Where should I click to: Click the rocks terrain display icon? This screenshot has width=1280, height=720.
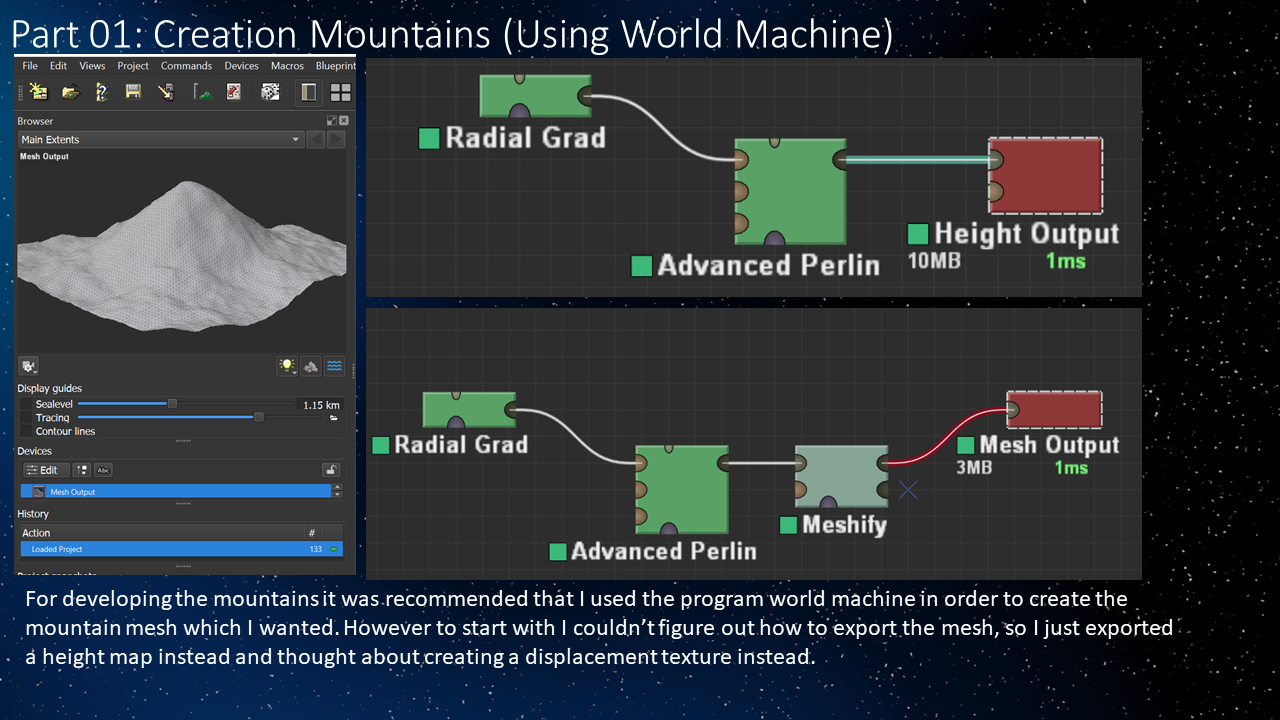pyautogui.click(x=311, y=366)
